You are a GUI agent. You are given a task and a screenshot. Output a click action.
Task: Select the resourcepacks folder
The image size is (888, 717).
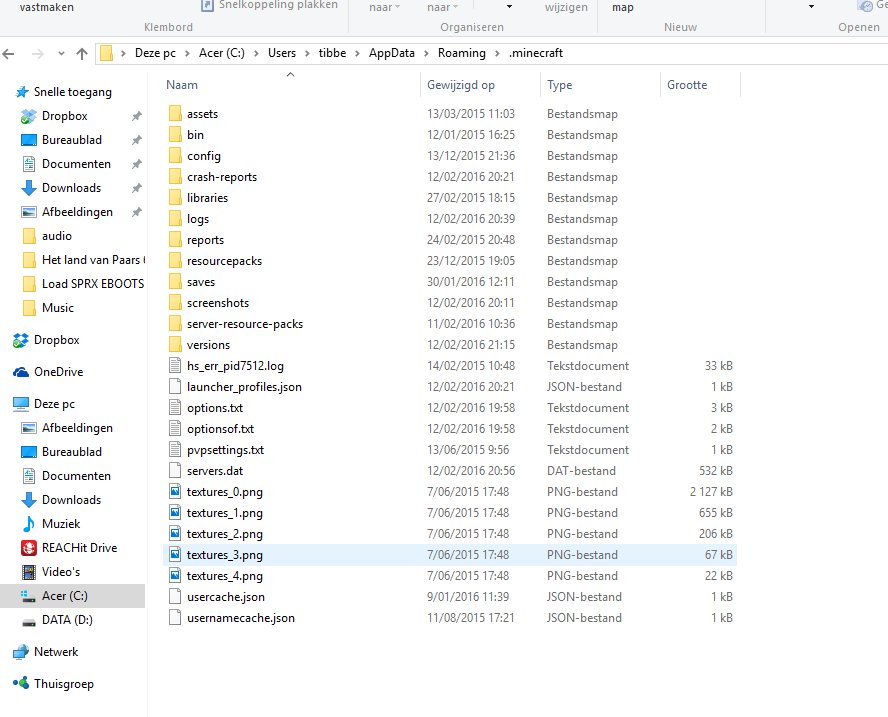pos(224,261)
